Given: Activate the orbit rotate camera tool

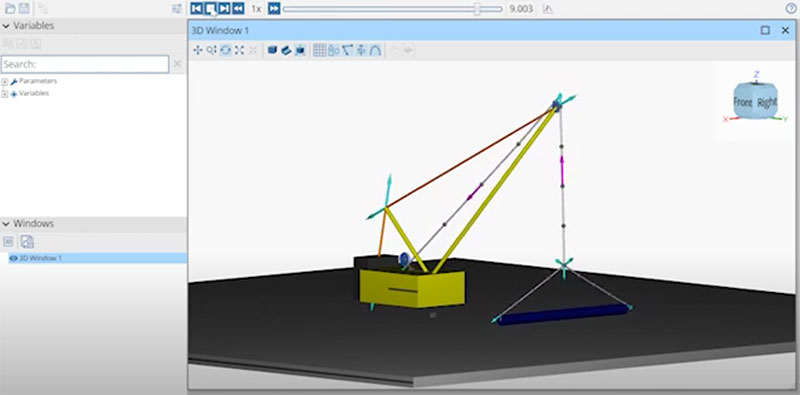Looking at the screenshot, I should click(x=226, y=50).
